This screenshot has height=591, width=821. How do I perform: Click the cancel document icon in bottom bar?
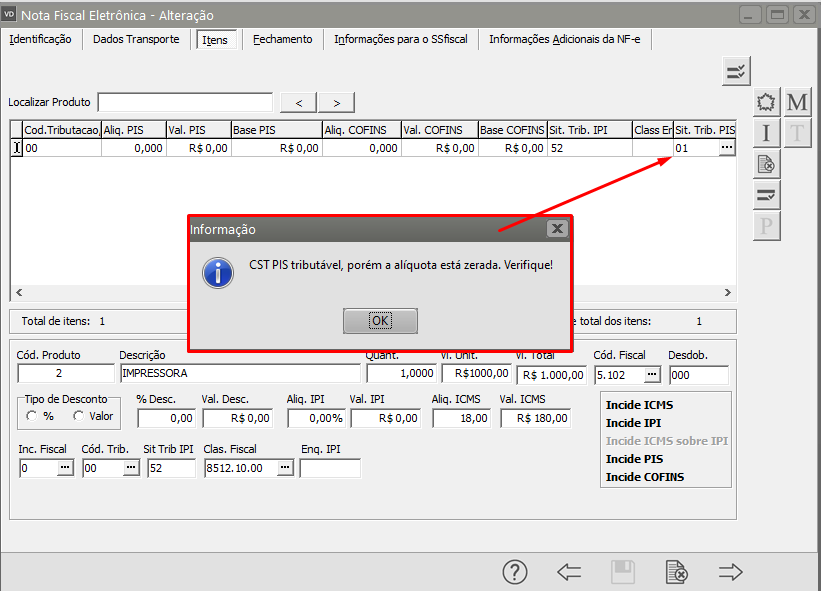[x=677, y=572]
